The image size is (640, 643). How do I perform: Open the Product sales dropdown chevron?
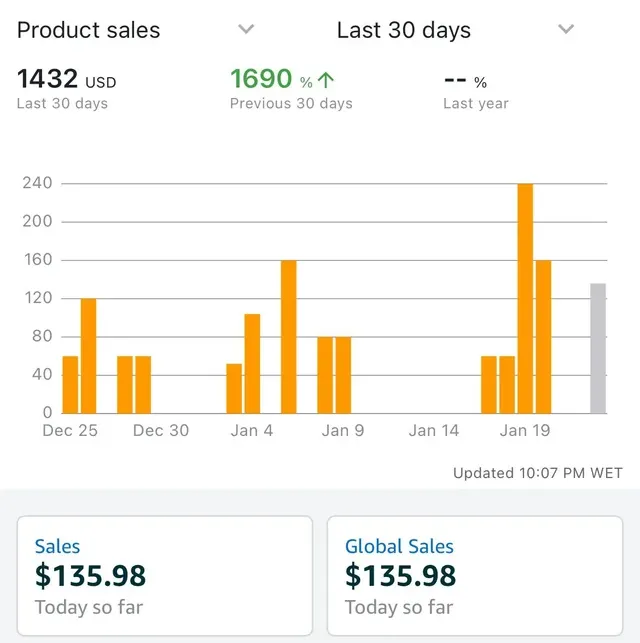(x=246, y=29)
